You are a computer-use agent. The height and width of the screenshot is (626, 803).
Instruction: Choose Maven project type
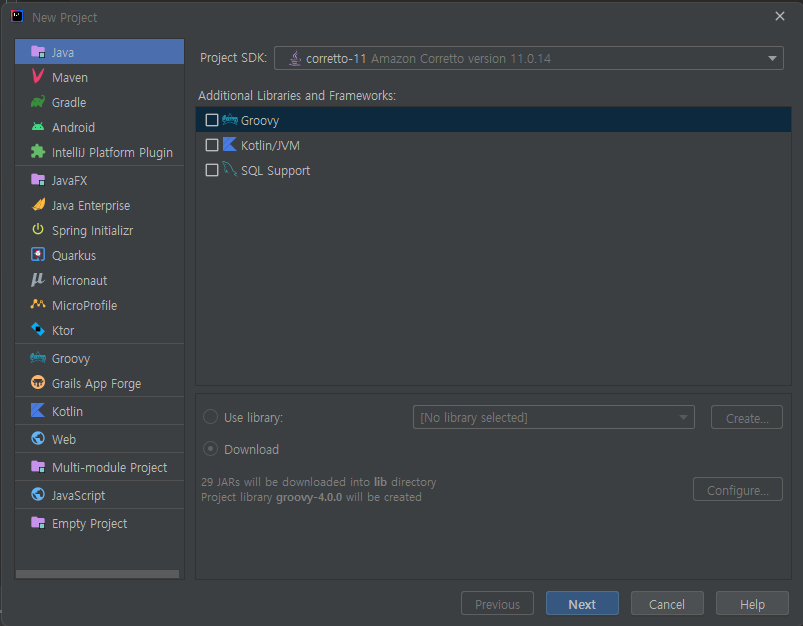99,77
